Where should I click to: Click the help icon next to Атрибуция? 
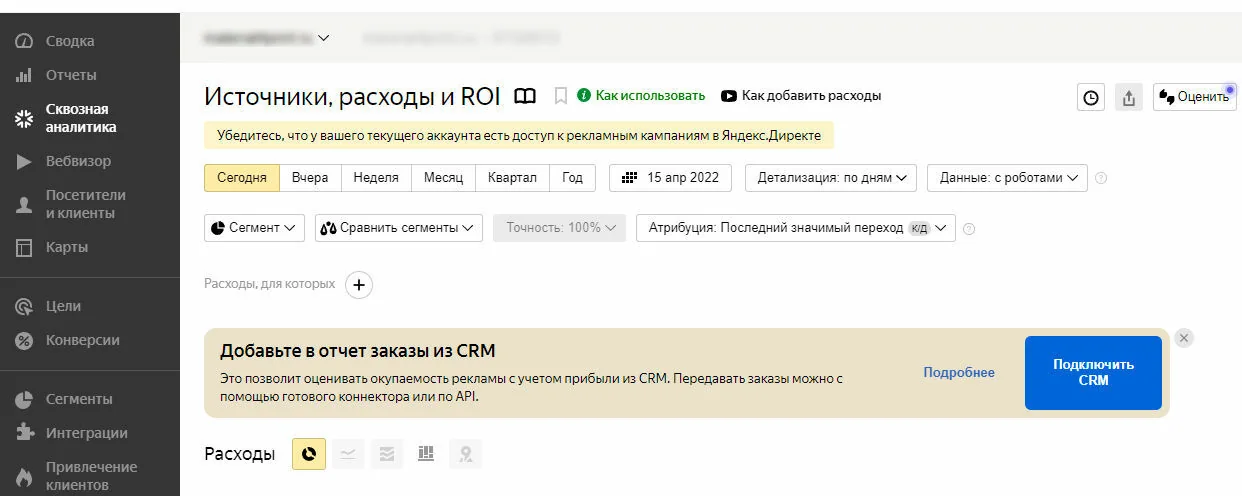point(968,228)
